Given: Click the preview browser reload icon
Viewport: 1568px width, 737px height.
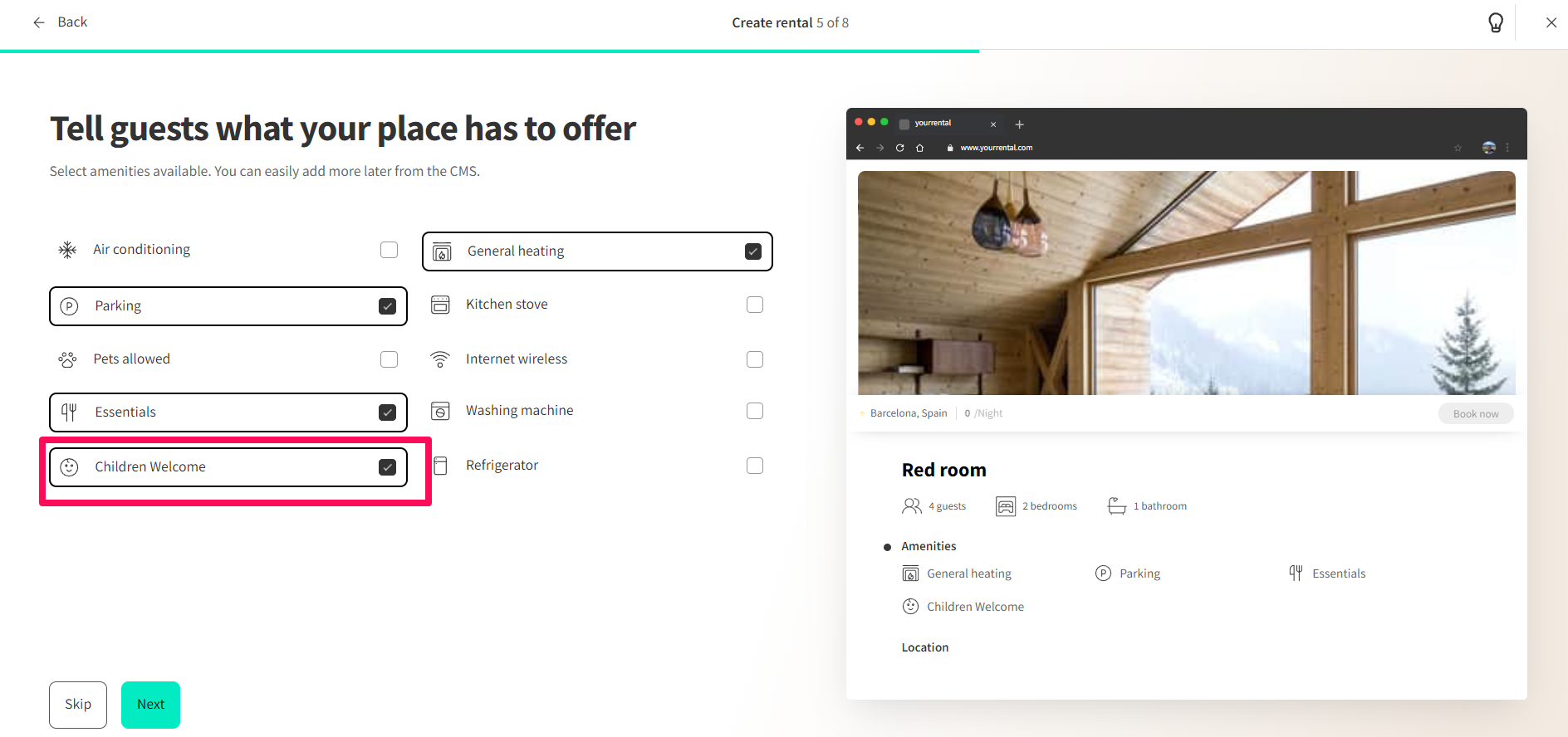Looking at the screenshot, I should tap(899, 148).
